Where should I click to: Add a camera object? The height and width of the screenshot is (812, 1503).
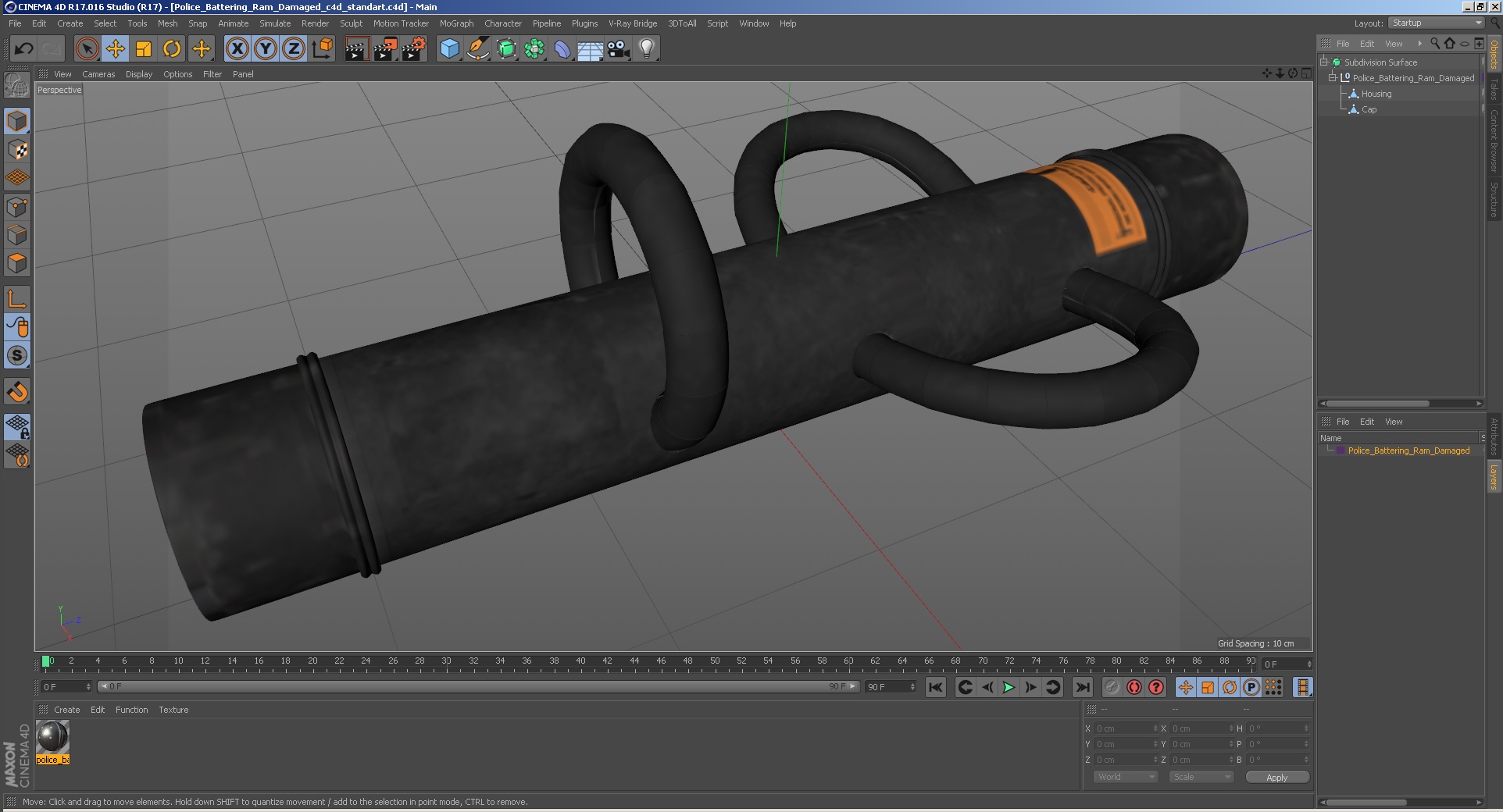point(619,49)
